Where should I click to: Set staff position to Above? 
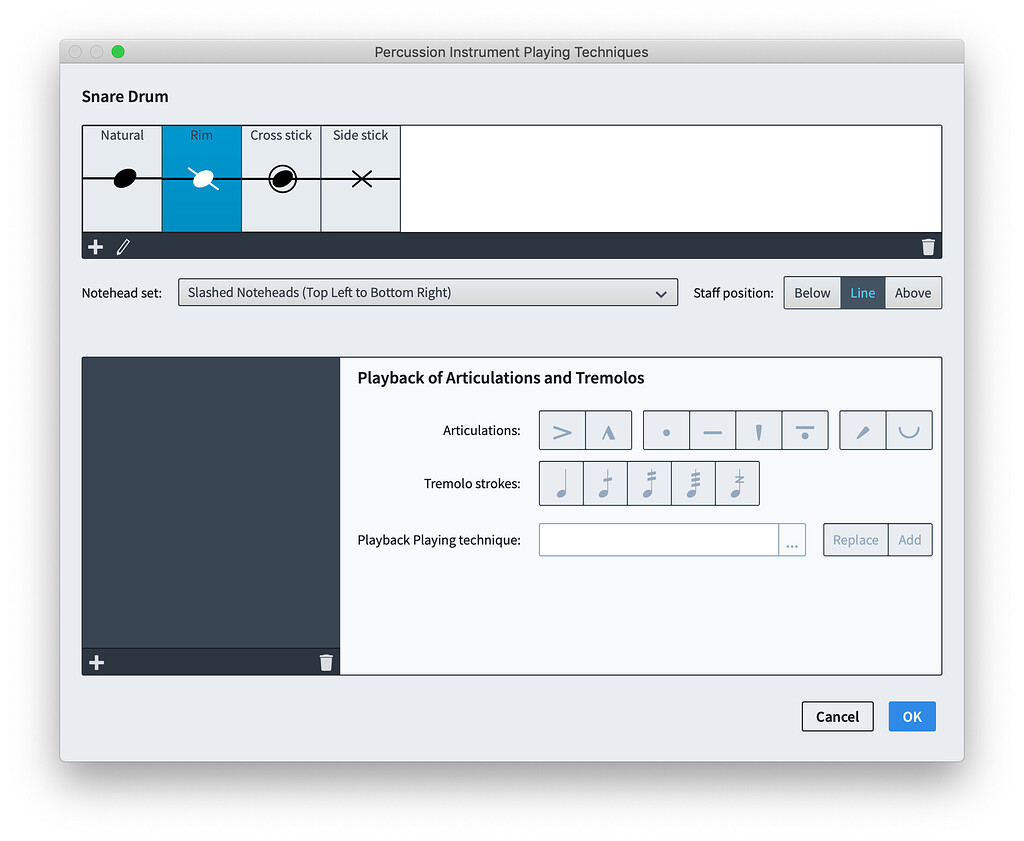click(912, 292)
